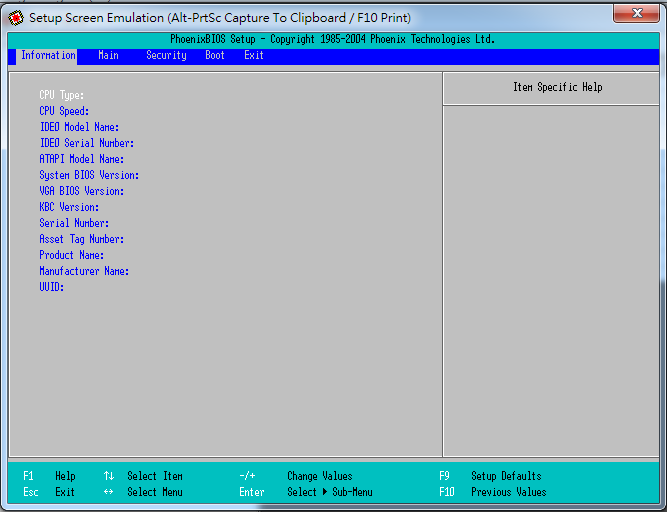667x512 pixels.
Task: Select the CPU Type field
Action: 62,95
